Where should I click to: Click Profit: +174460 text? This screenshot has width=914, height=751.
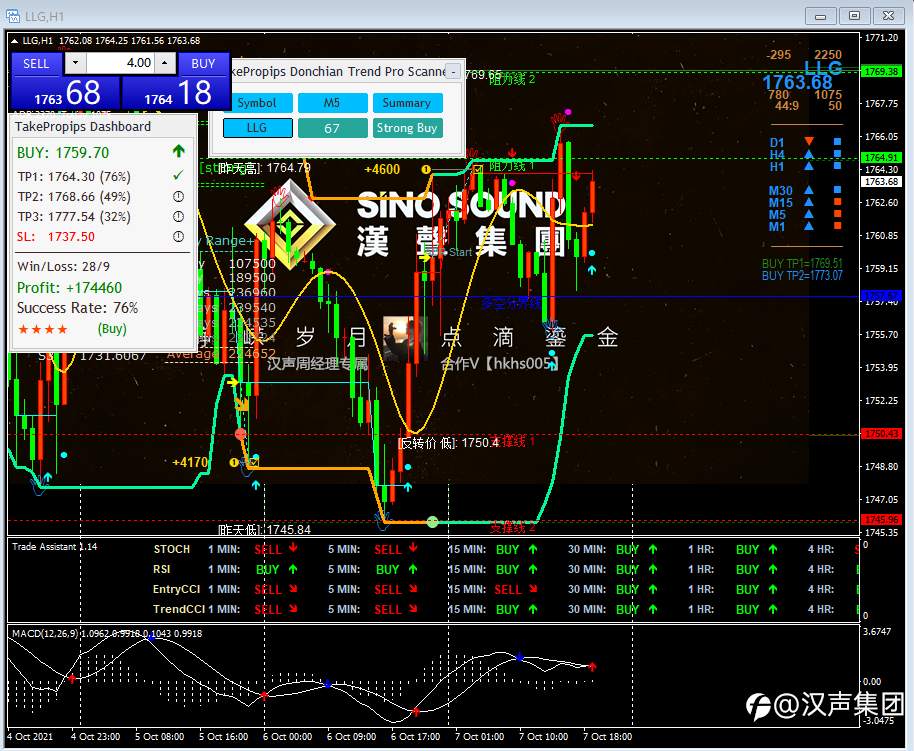tap(69, 287)
